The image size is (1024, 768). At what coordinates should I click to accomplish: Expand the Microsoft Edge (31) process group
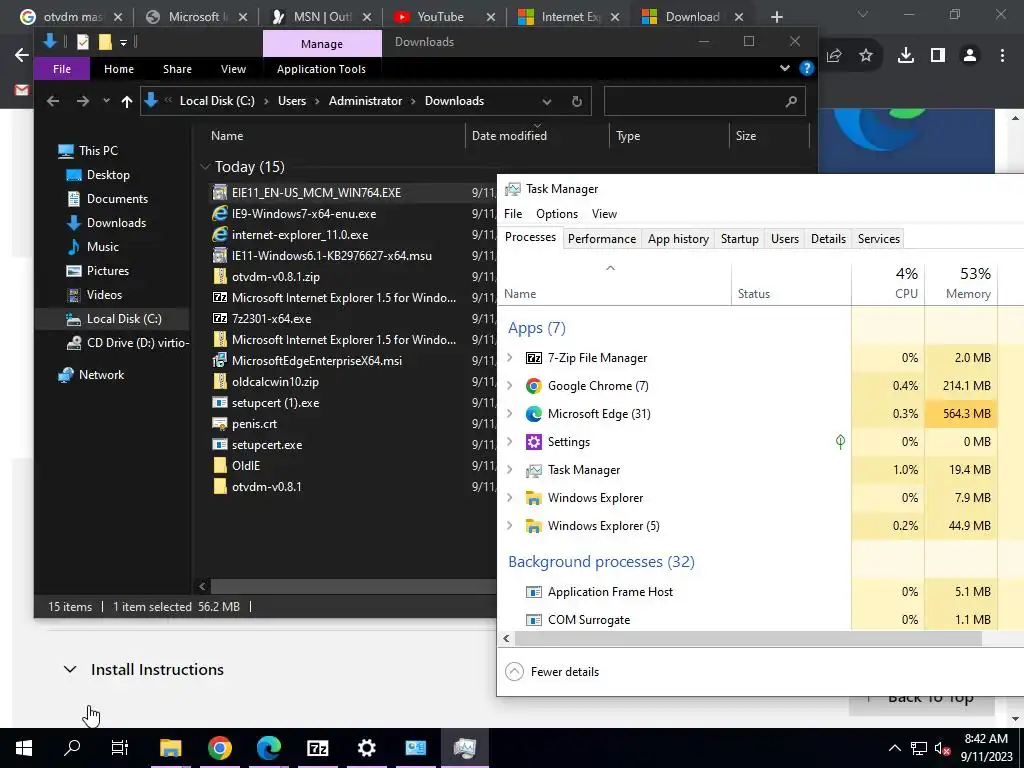point(510,413)
